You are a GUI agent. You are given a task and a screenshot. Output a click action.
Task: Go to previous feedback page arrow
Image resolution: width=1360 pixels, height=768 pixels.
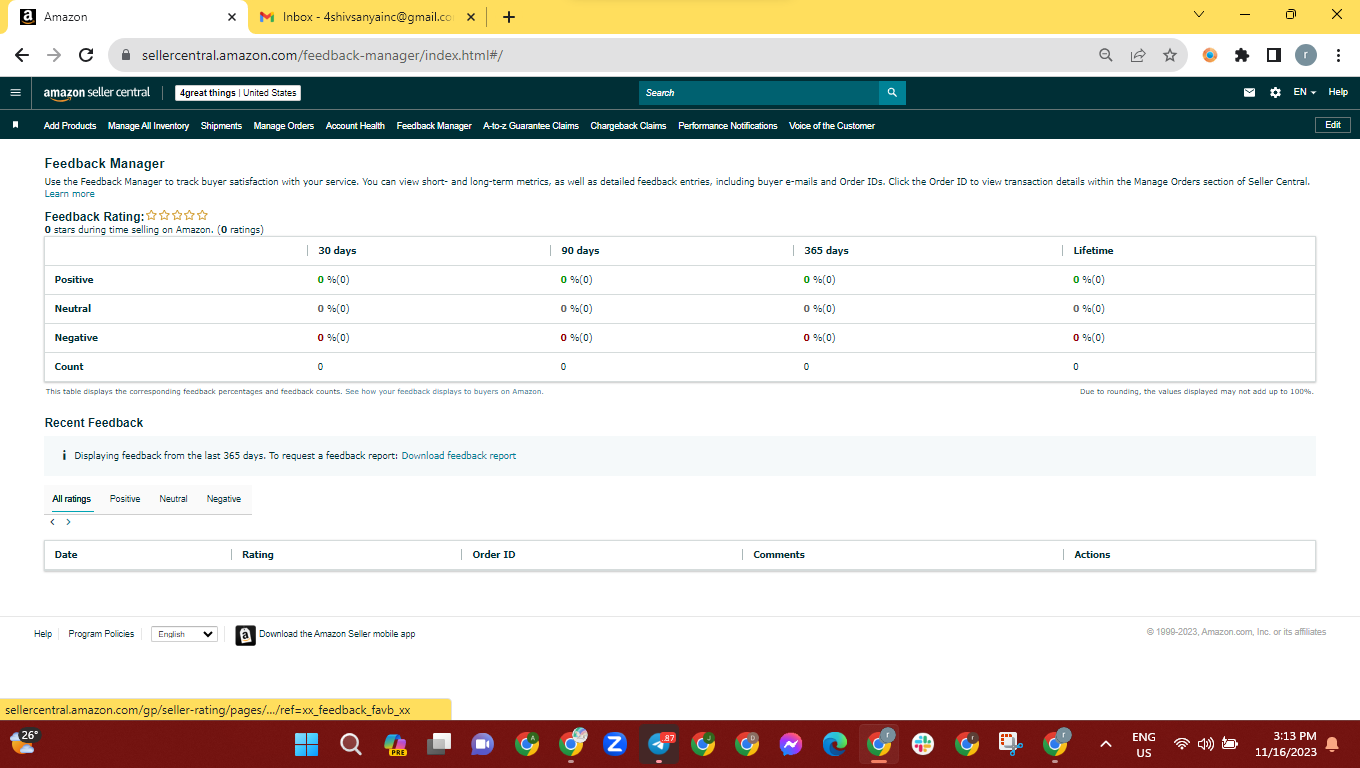tap(53, 522)
